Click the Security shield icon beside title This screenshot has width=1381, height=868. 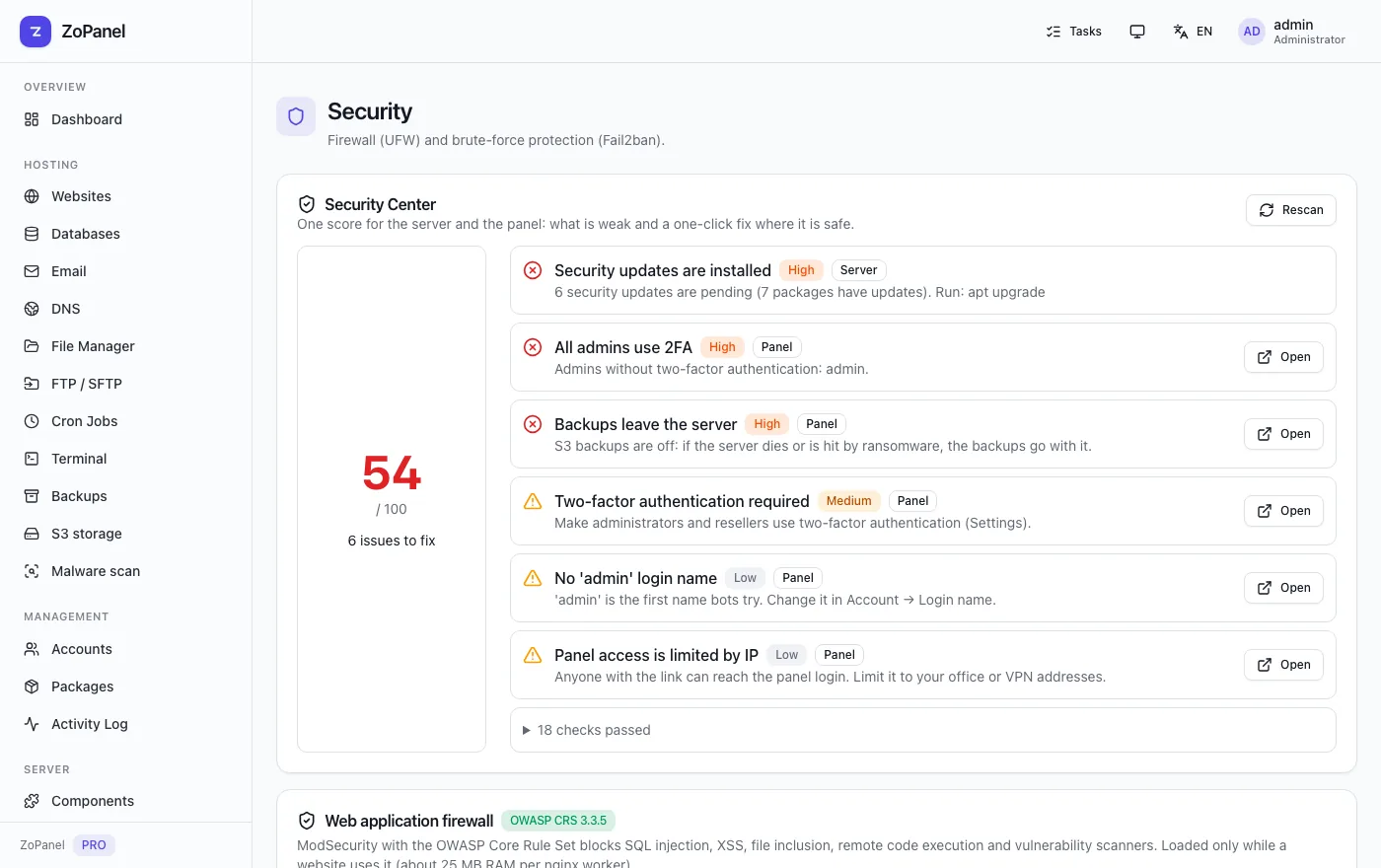[x=296, y=116]
